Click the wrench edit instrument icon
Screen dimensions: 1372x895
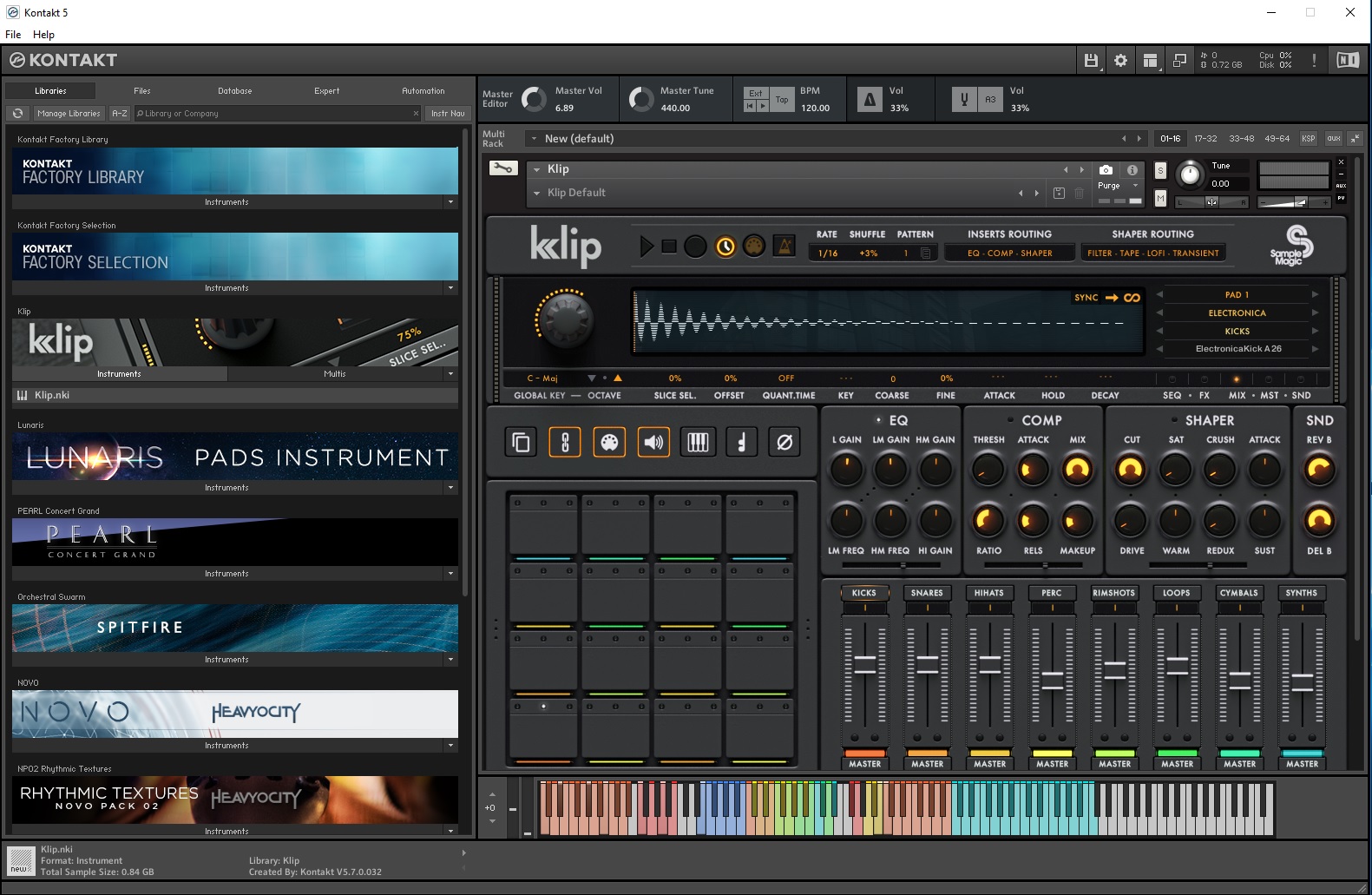[x=503, y=168]
